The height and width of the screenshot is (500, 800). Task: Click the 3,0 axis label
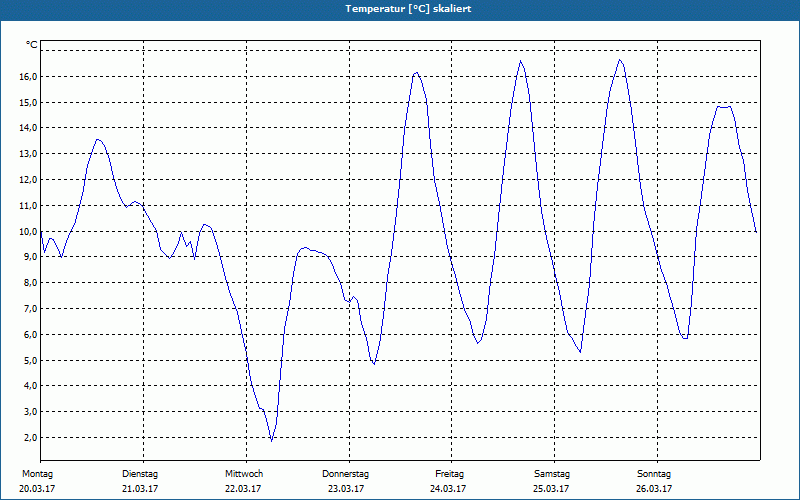[x=30, y=412]
